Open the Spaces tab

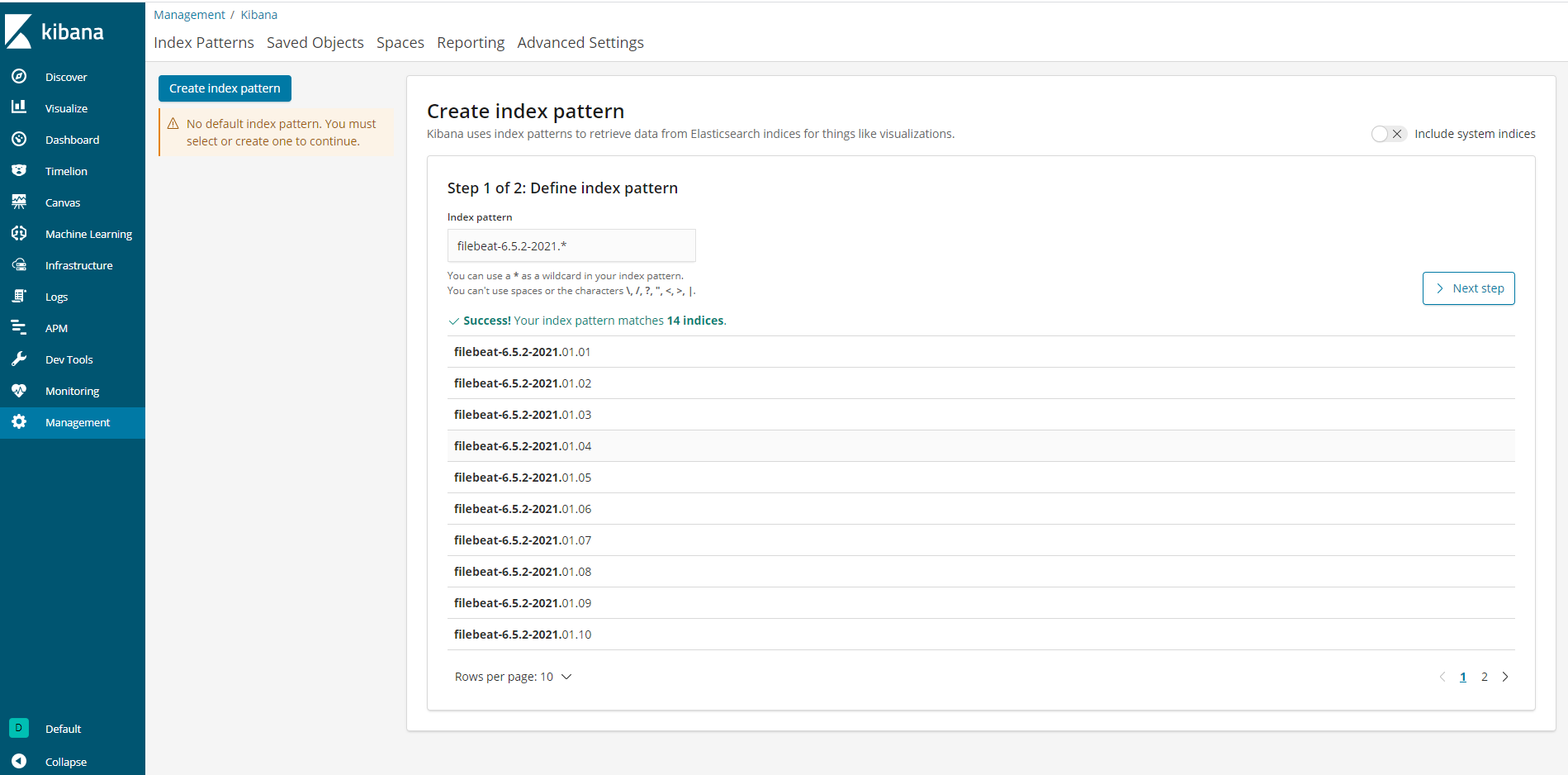point(400,43)
